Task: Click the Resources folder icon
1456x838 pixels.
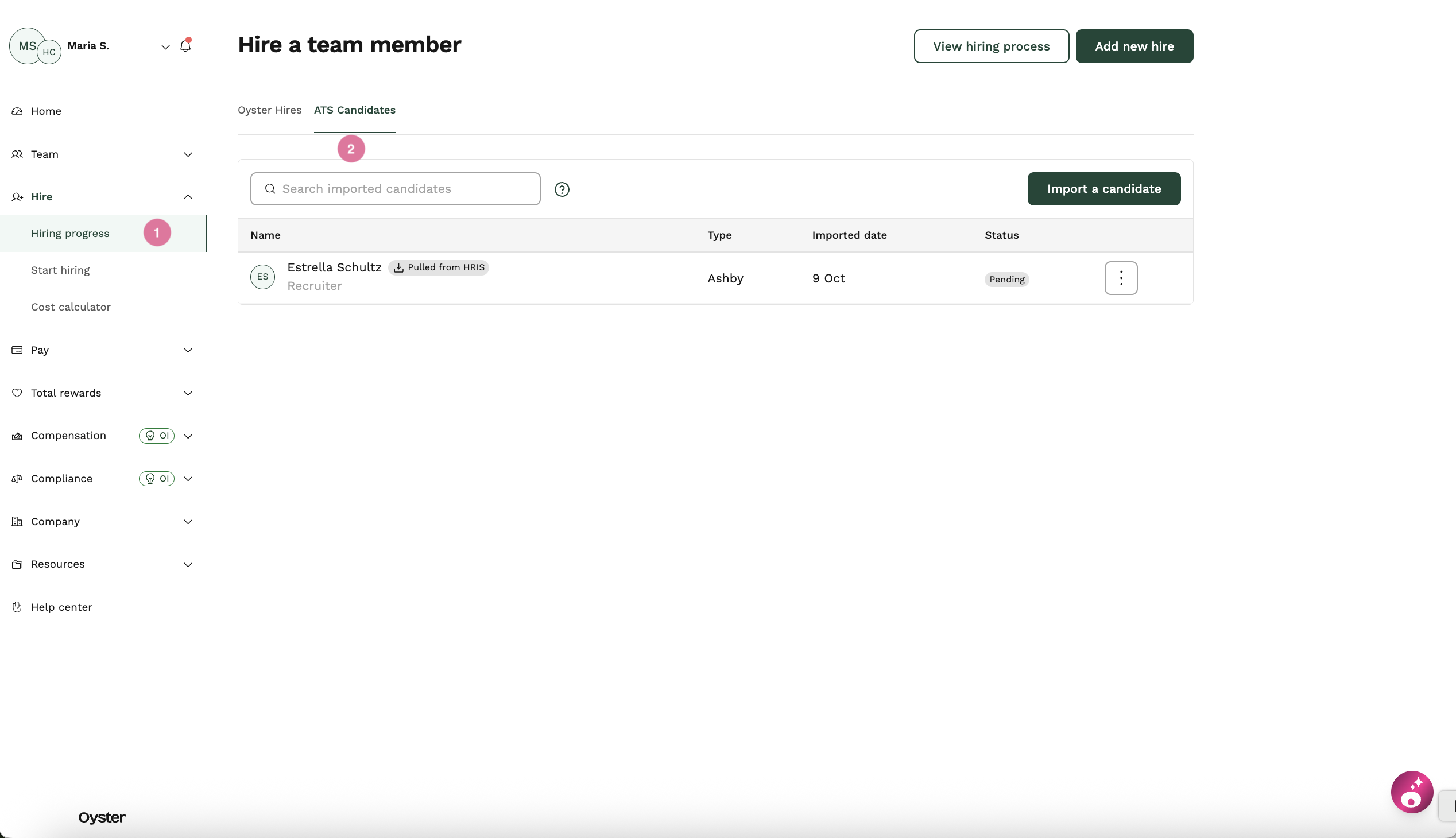Action: [17, 565]
